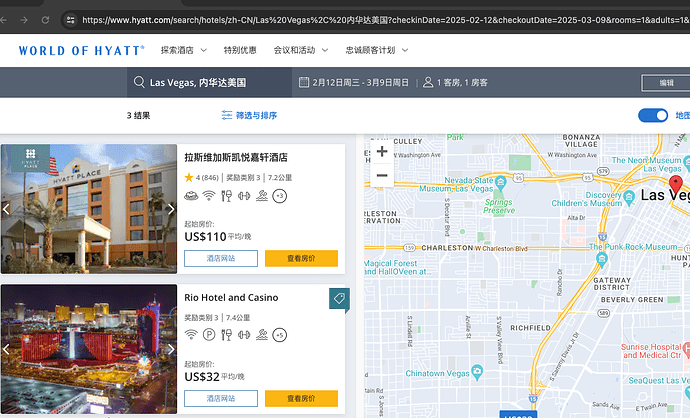
Task: Click dining amenity icon for Rio Hotel
Action: click(226, 335)
